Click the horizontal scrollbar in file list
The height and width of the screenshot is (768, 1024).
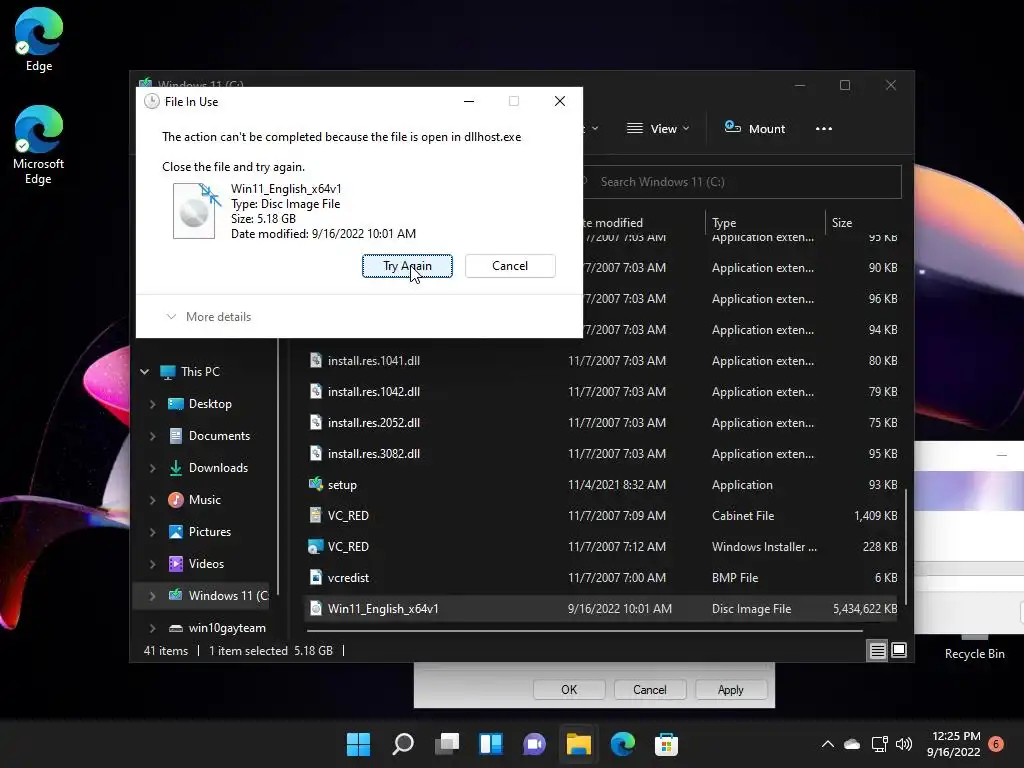pyautogui.click(x=584, y=631)
